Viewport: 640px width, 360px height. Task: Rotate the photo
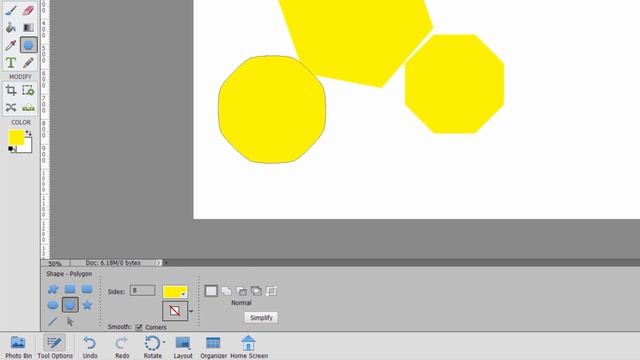(x=153, y=347)
